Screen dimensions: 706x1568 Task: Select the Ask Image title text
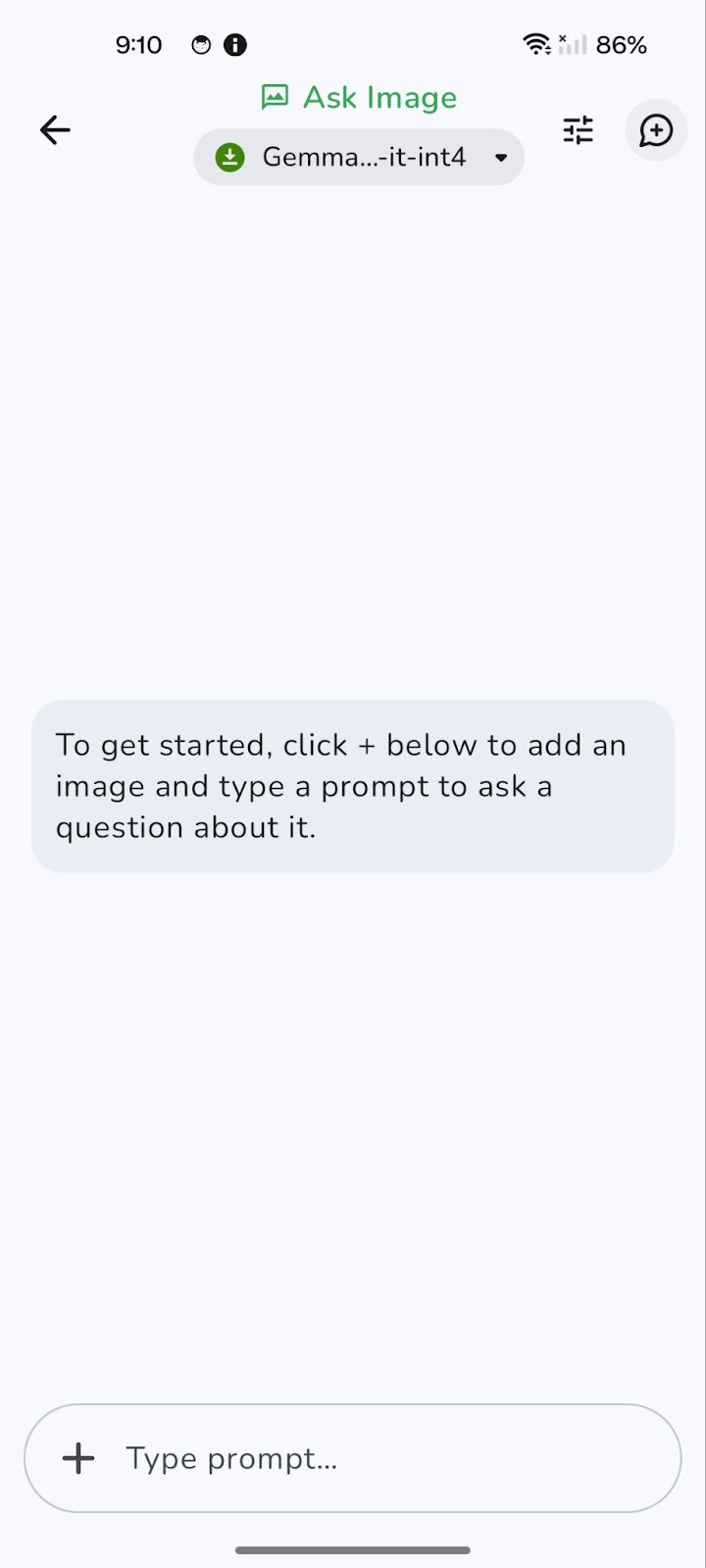pos(380,97)
